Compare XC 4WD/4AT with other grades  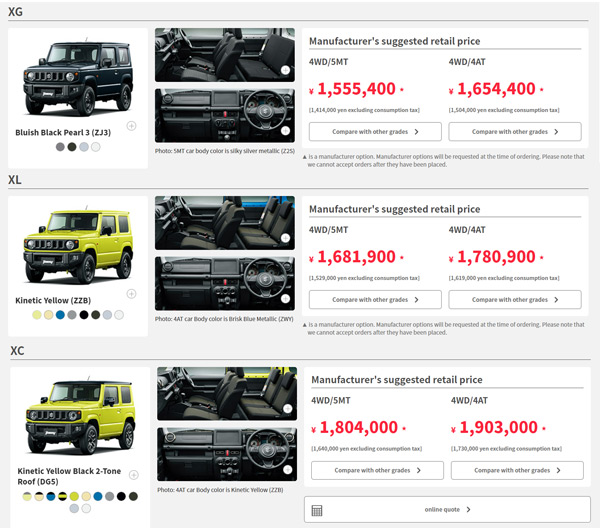pos(516,470)
